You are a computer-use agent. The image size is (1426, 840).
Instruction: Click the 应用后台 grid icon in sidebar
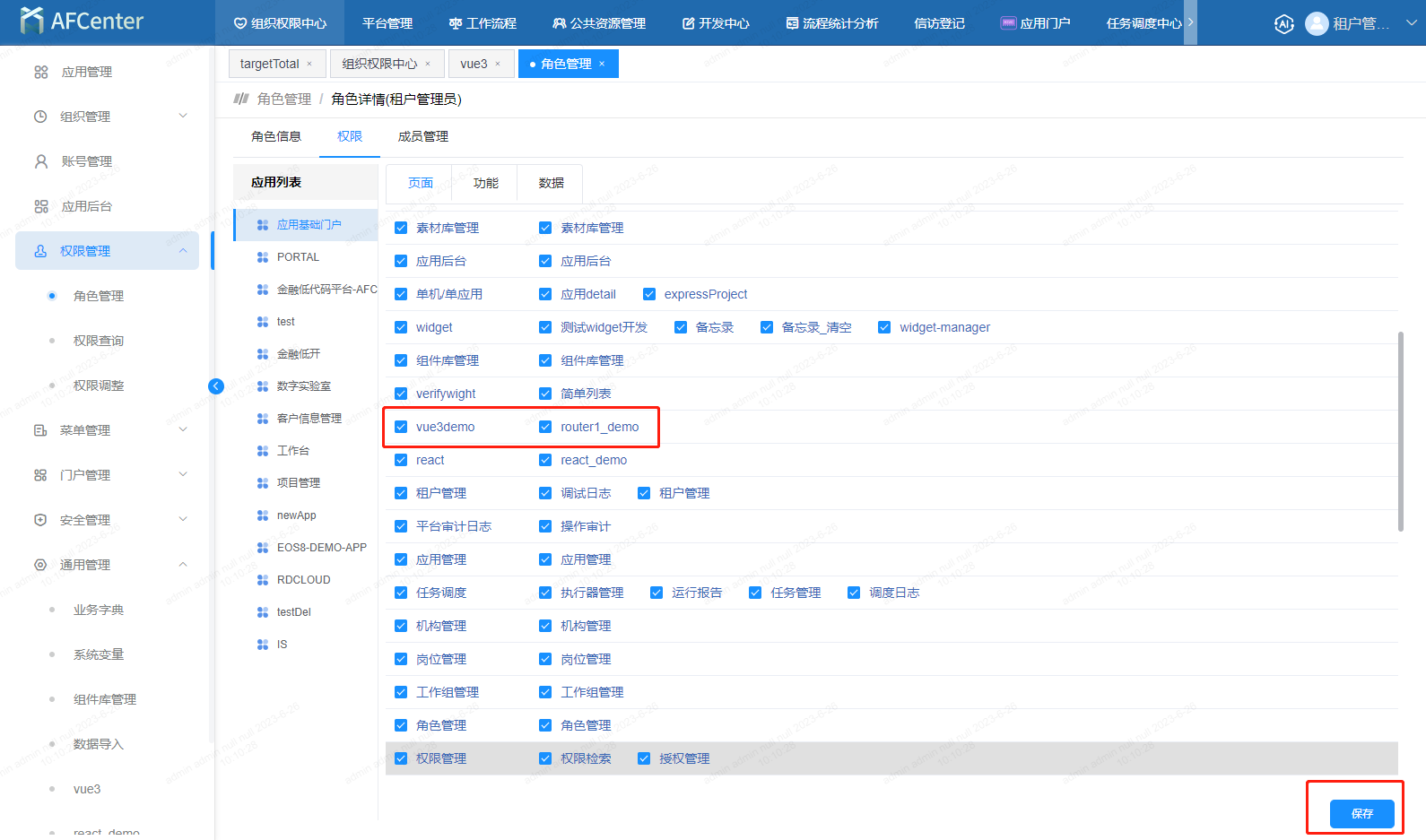(41, 206)
